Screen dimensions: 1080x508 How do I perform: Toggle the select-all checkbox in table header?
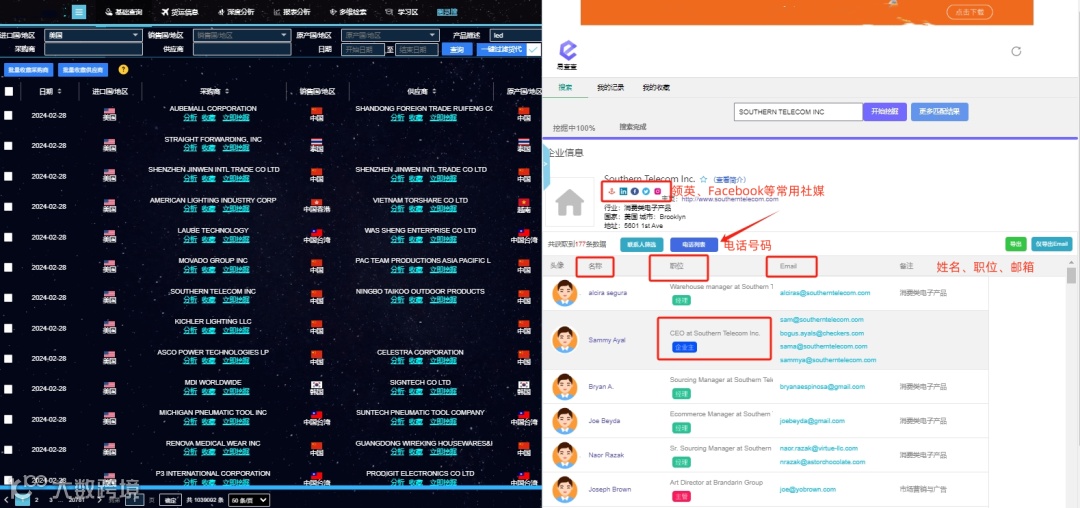tap(8, 92)
